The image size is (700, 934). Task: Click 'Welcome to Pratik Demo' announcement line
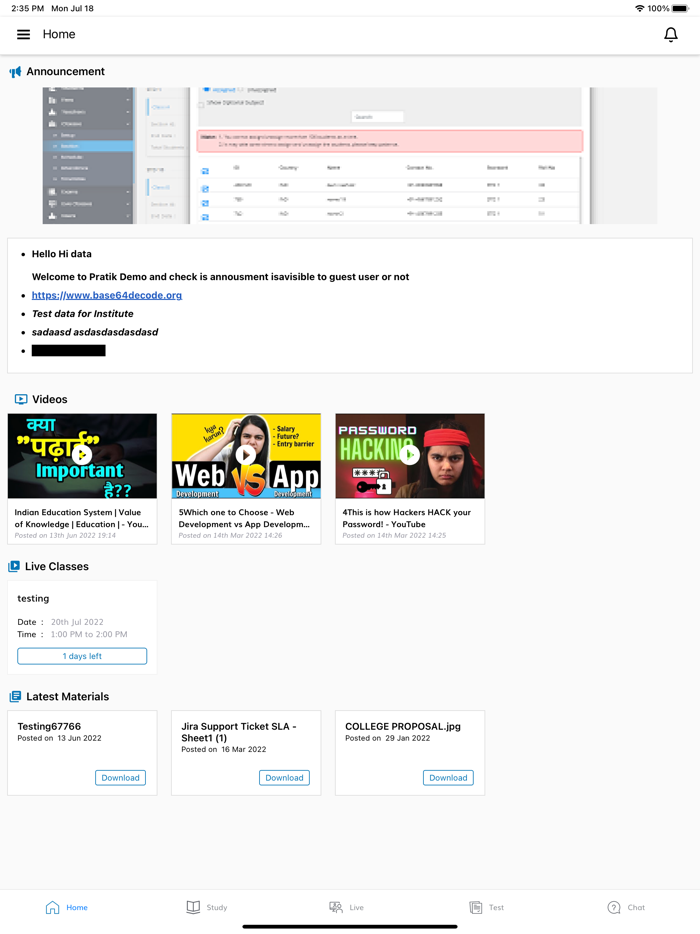220,276
